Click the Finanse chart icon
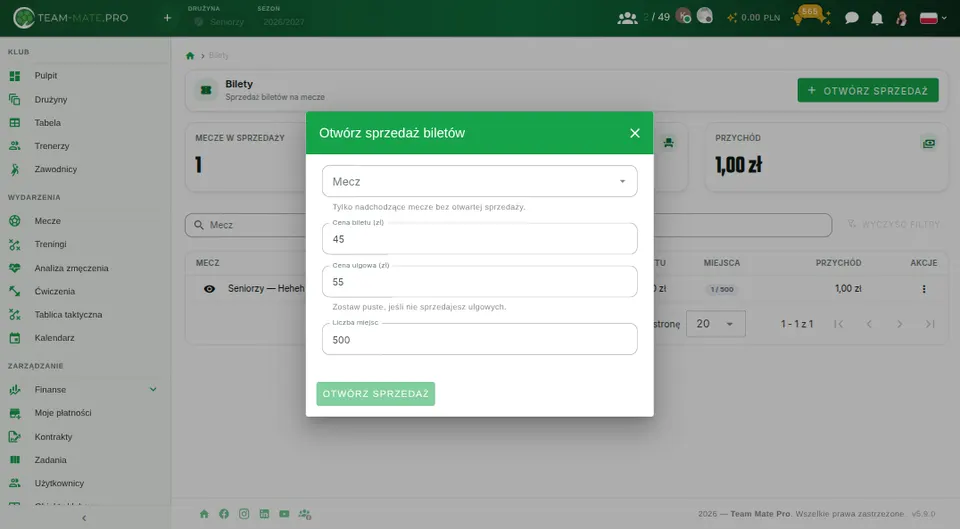 pos(15,389)
